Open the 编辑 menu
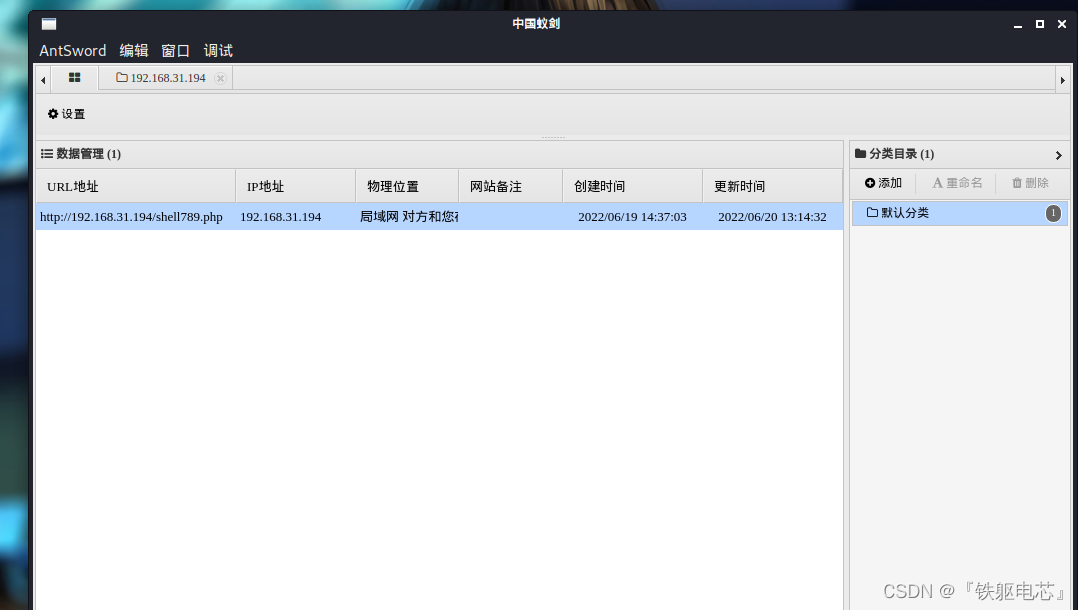 pos(133,50)
